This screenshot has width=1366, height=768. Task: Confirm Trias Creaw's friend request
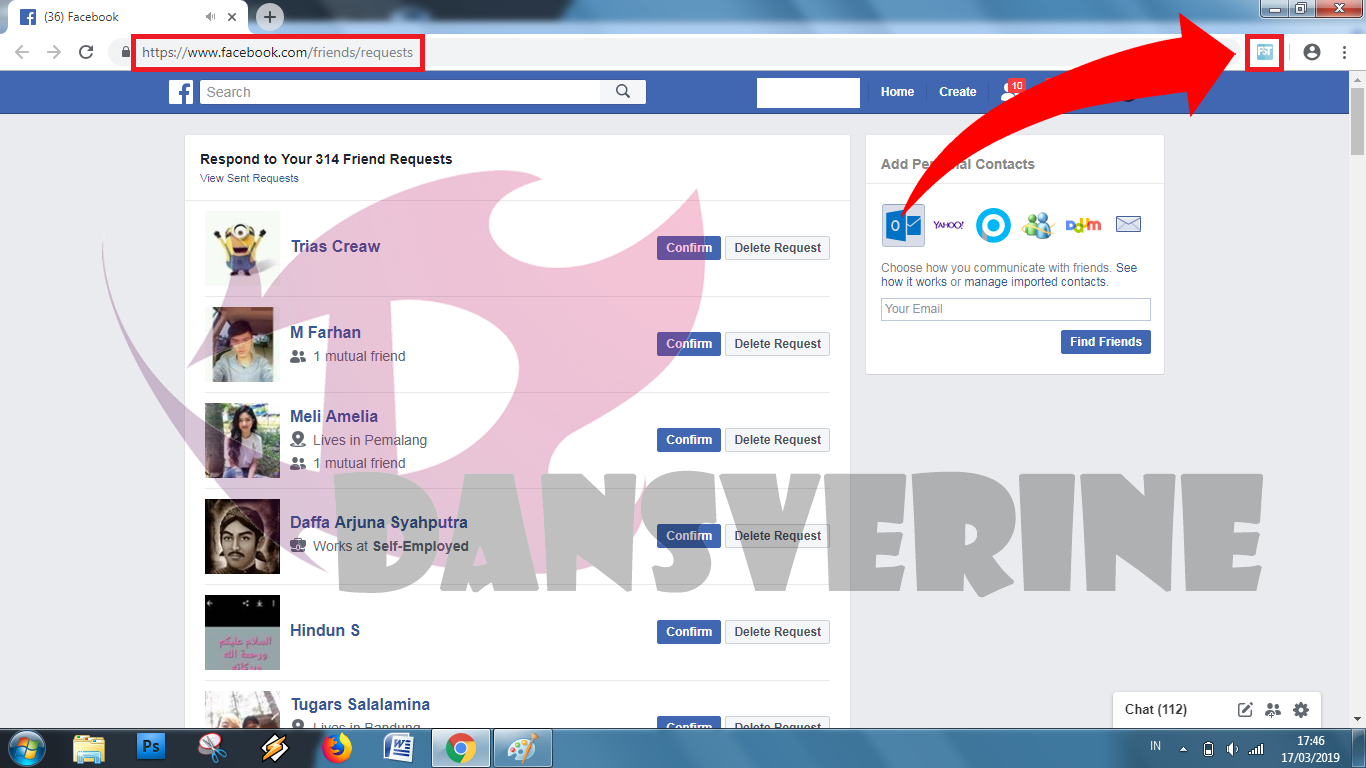(x=689, y=248)
